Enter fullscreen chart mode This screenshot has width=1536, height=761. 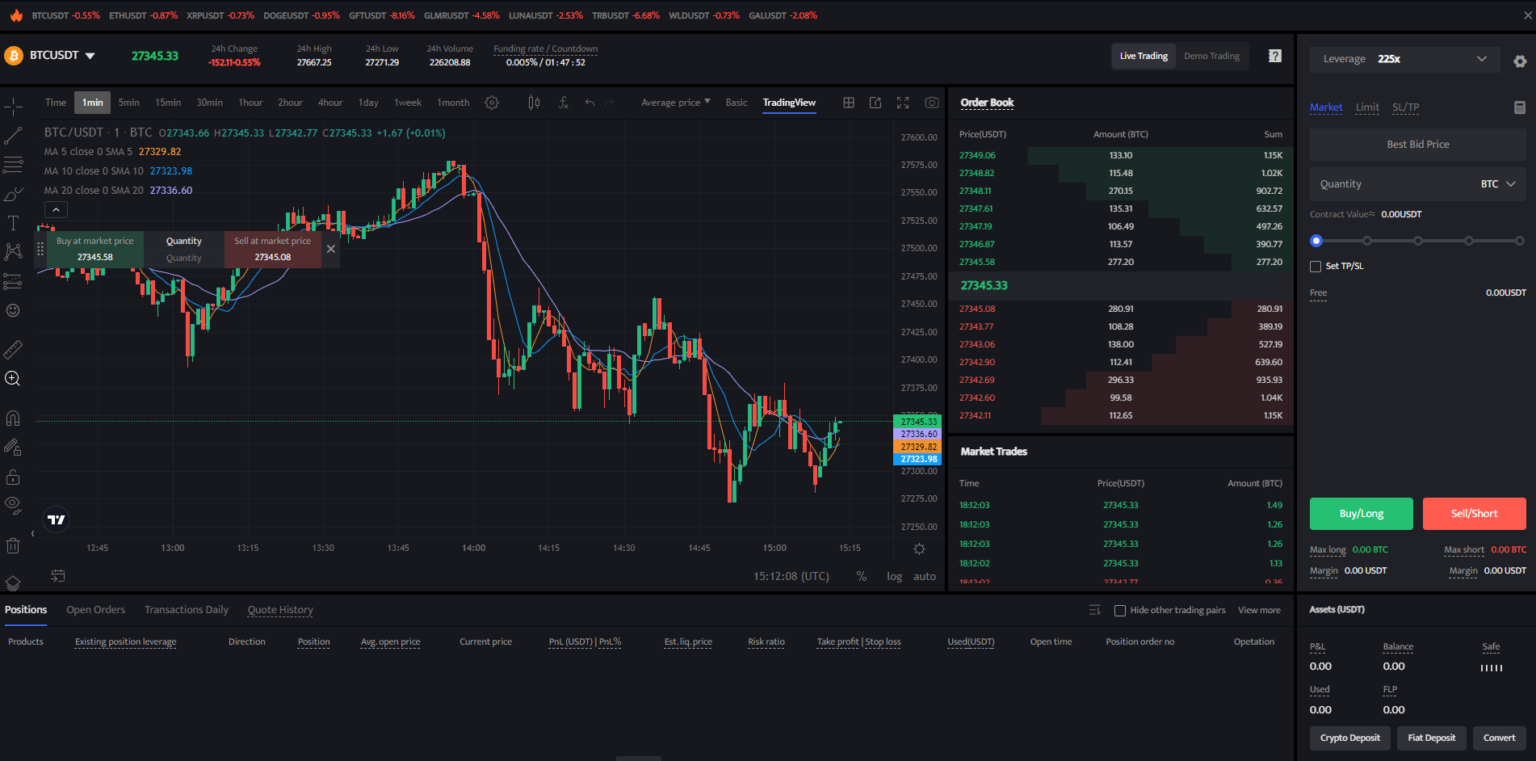click(903, 102)
